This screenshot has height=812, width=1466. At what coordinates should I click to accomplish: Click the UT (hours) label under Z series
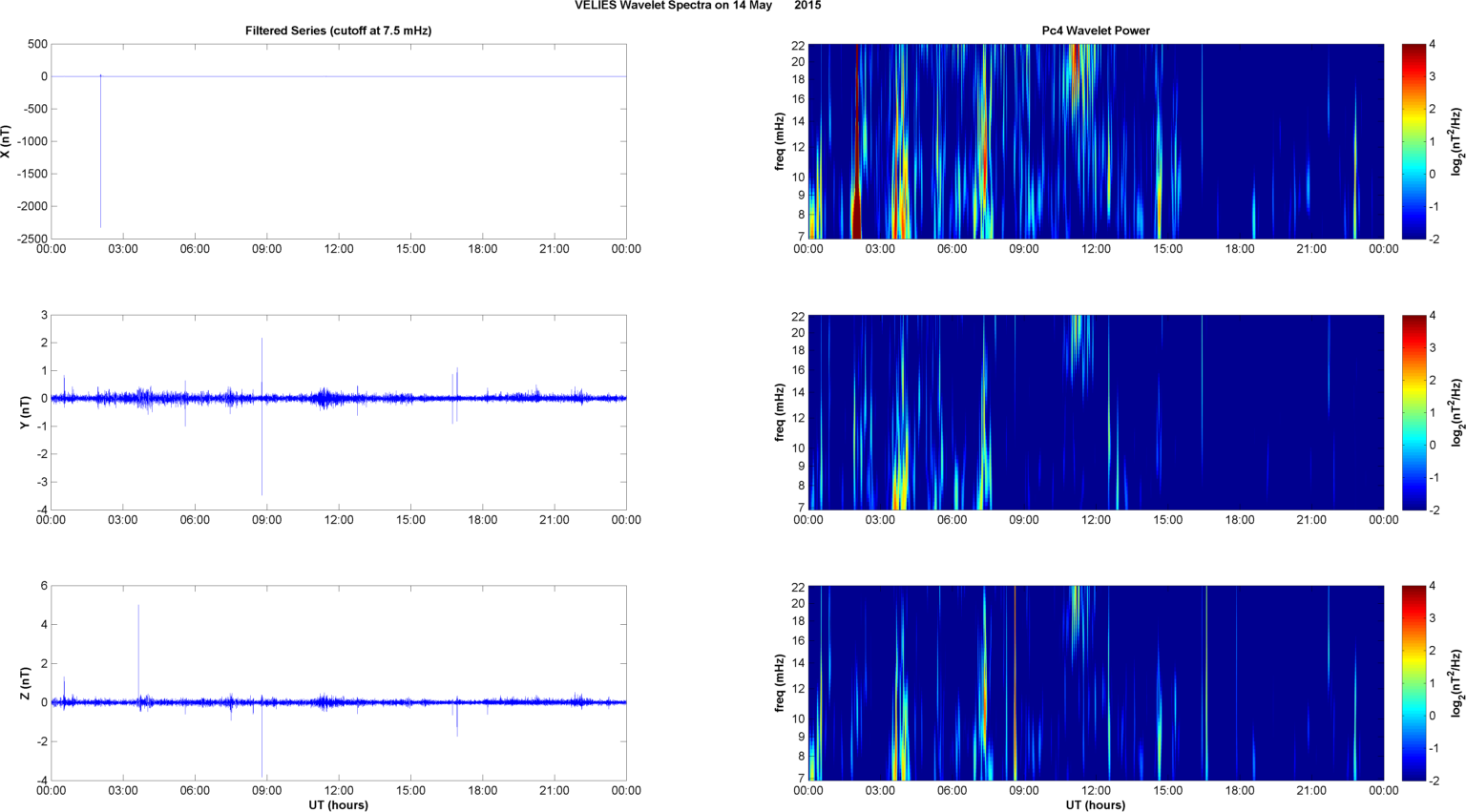tap(338, 805)
